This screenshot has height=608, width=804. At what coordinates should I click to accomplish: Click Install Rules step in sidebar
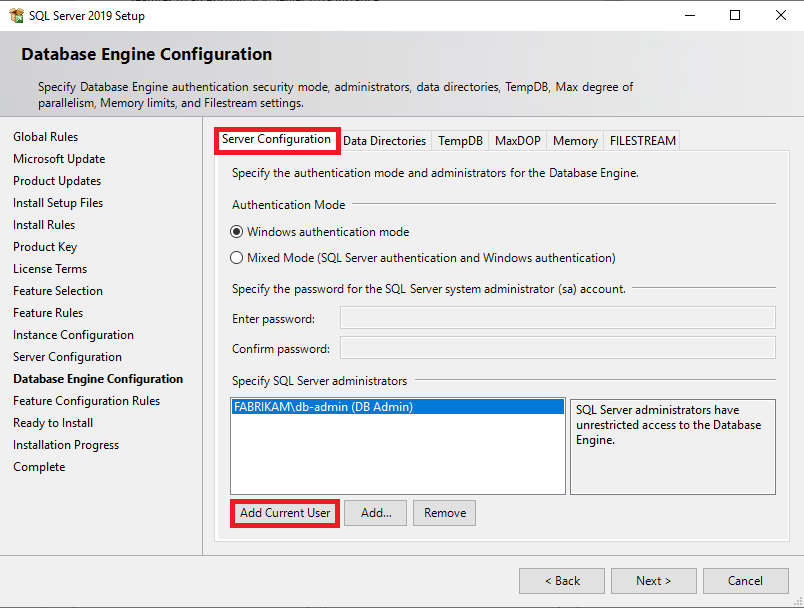(x=44, y=225)
